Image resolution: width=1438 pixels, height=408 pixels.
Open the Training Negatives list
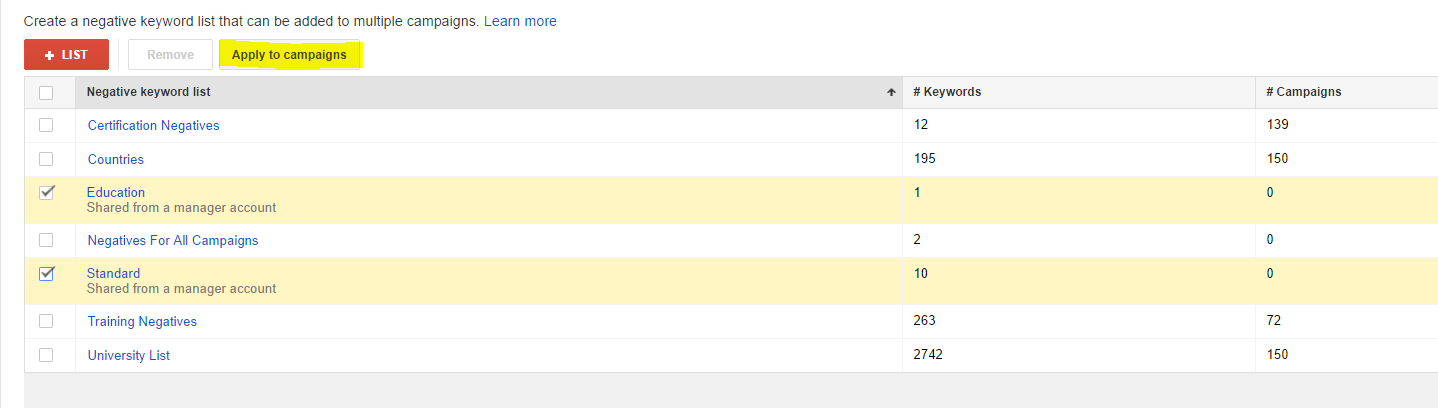(142, 322)
